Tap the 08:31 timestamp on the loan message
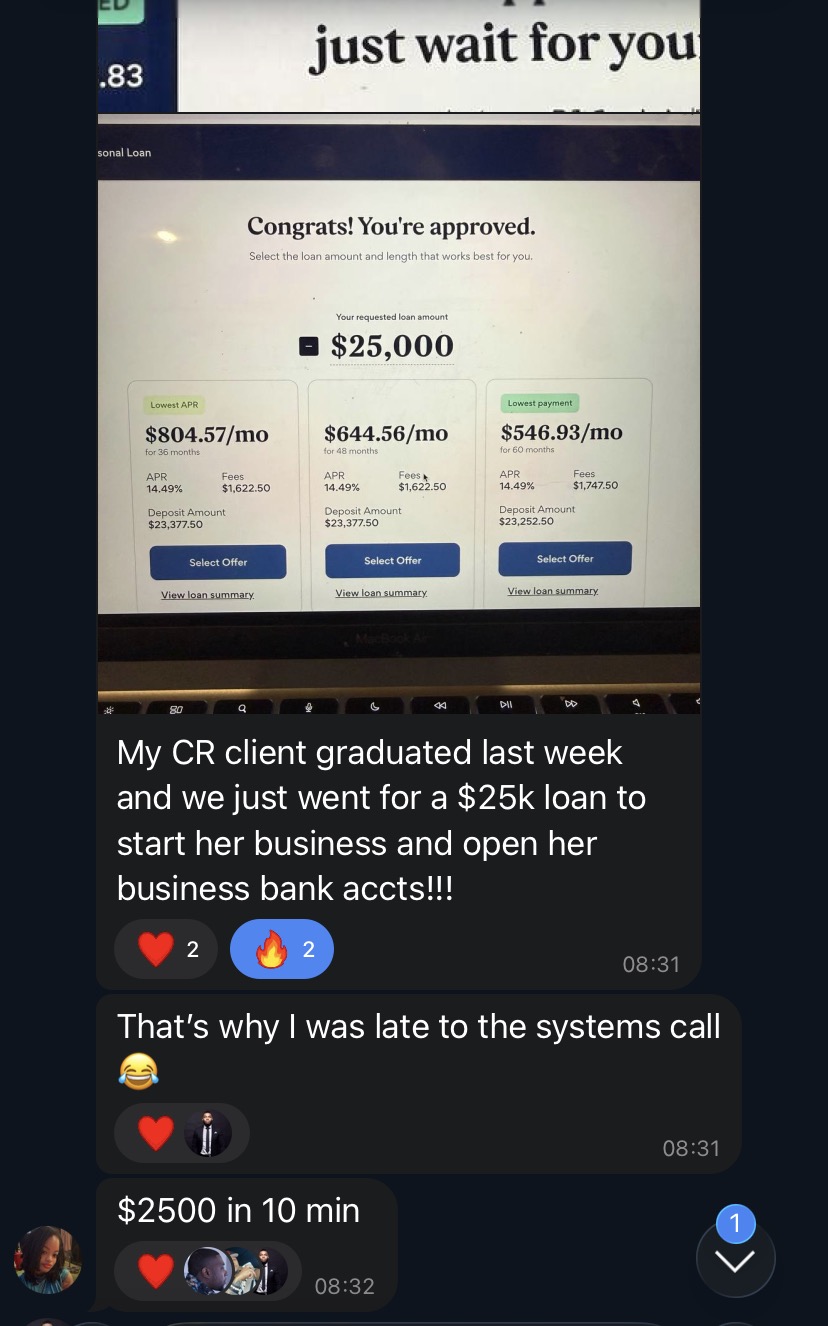The image size is (828, 1326). (x=651, y=964)
